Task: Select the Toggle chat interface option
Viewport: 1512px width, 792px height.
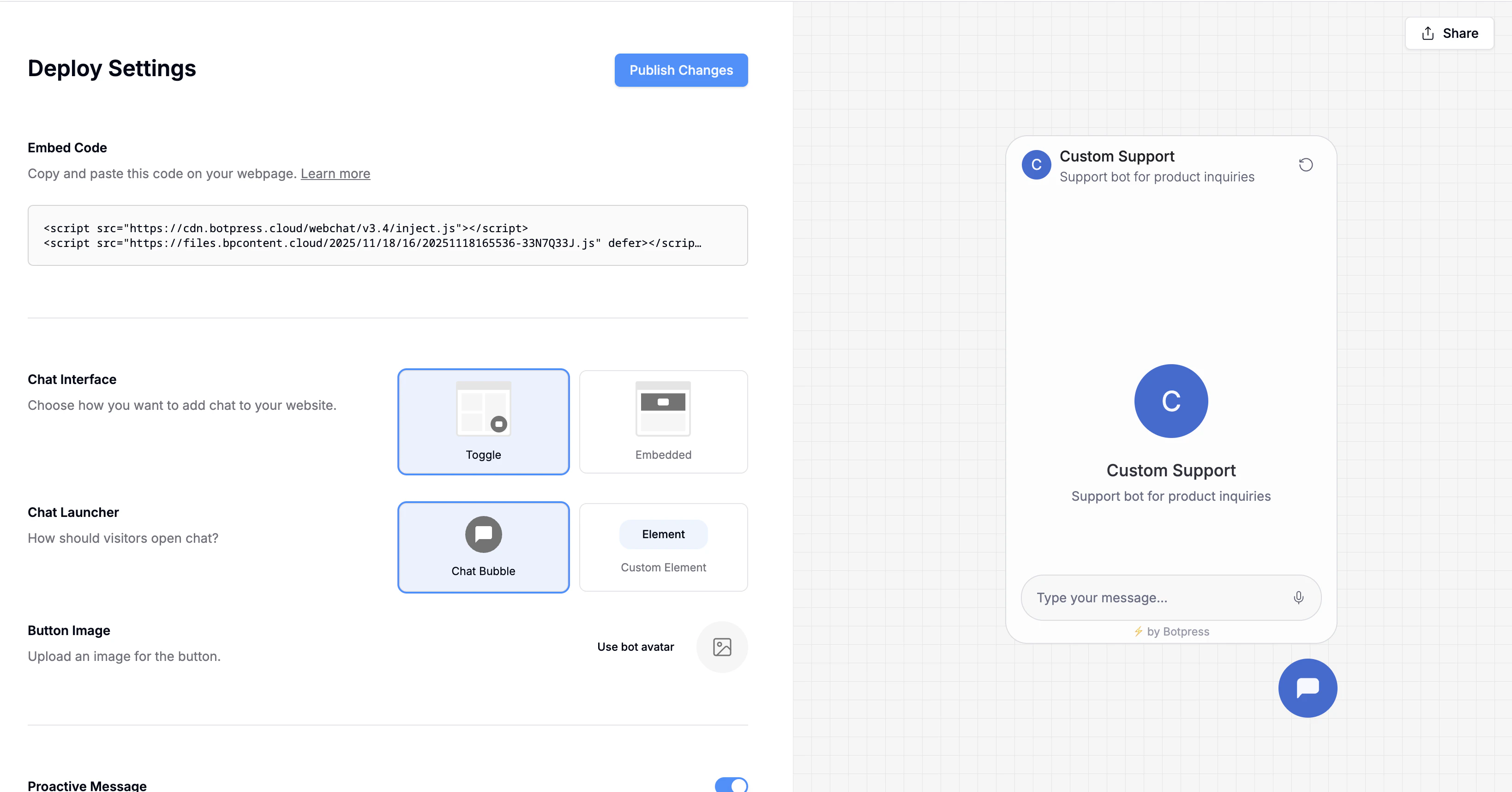Action: 483,421
